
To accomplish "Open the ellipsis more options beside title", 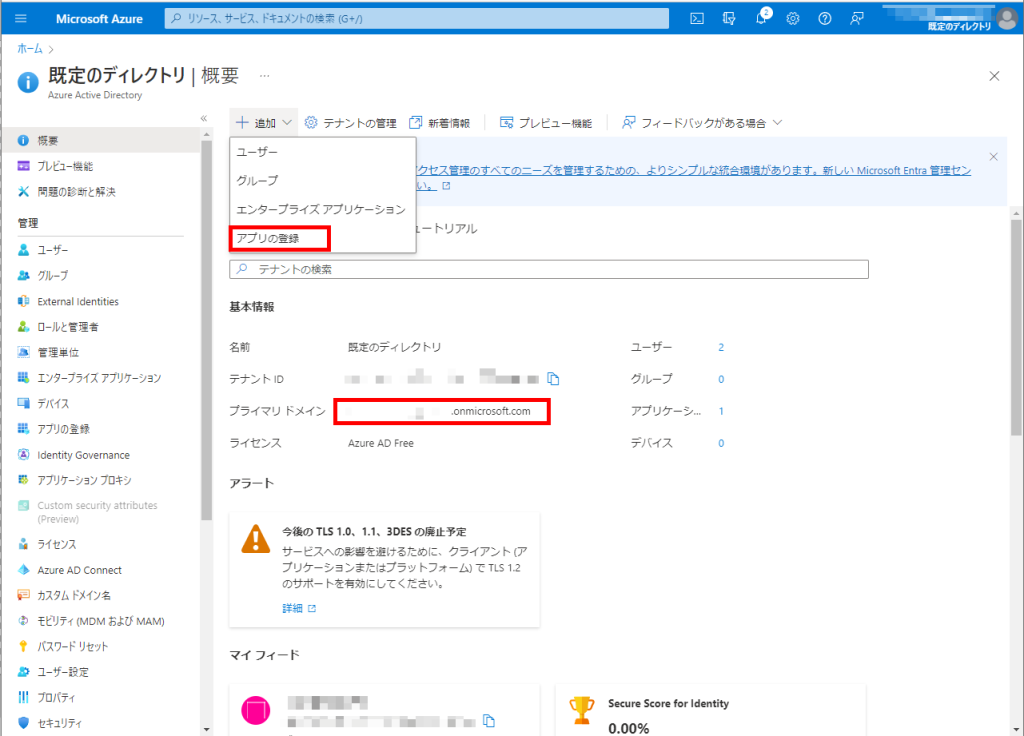I will 264,76.
